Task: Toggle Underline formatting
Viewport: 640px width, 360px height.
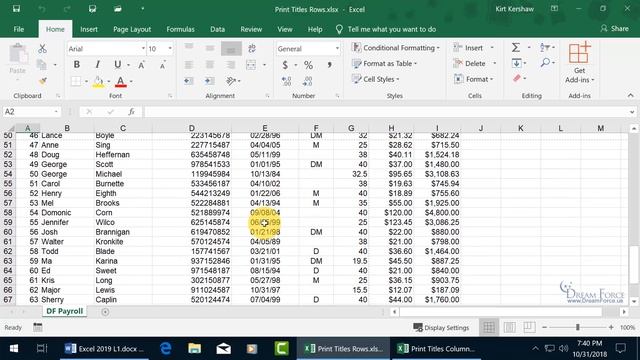Action: [x=118, y=64]
